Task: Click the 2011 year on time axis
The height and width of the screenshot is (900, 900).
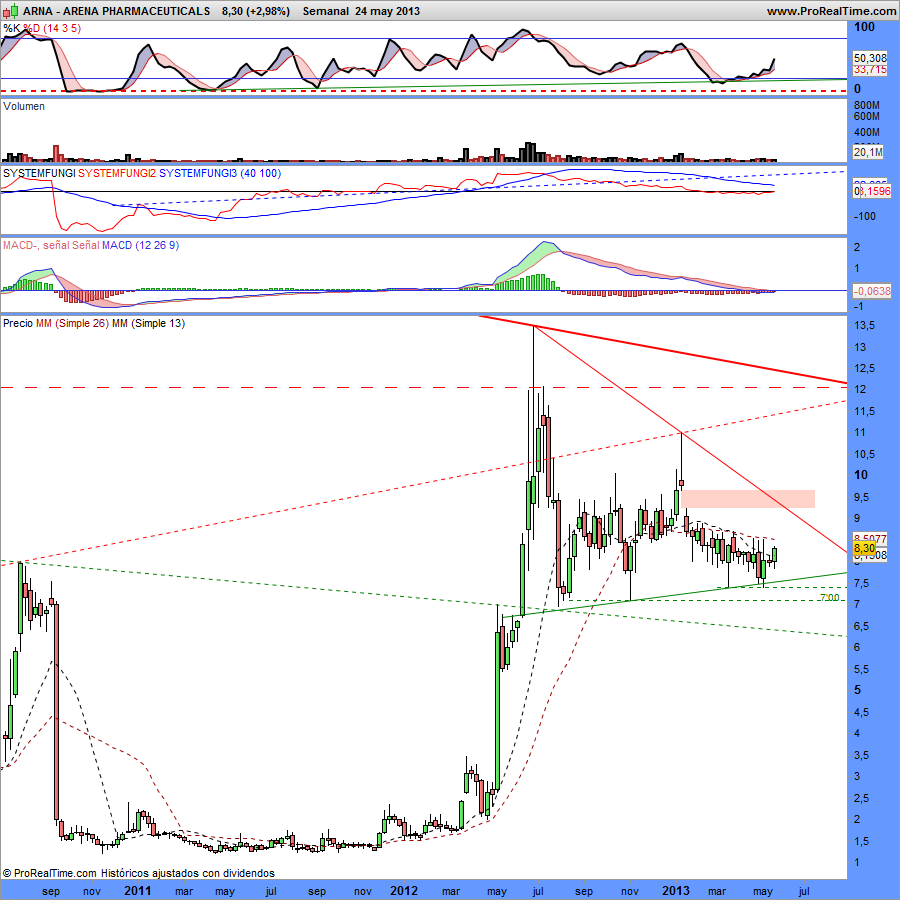Action: 138,890
